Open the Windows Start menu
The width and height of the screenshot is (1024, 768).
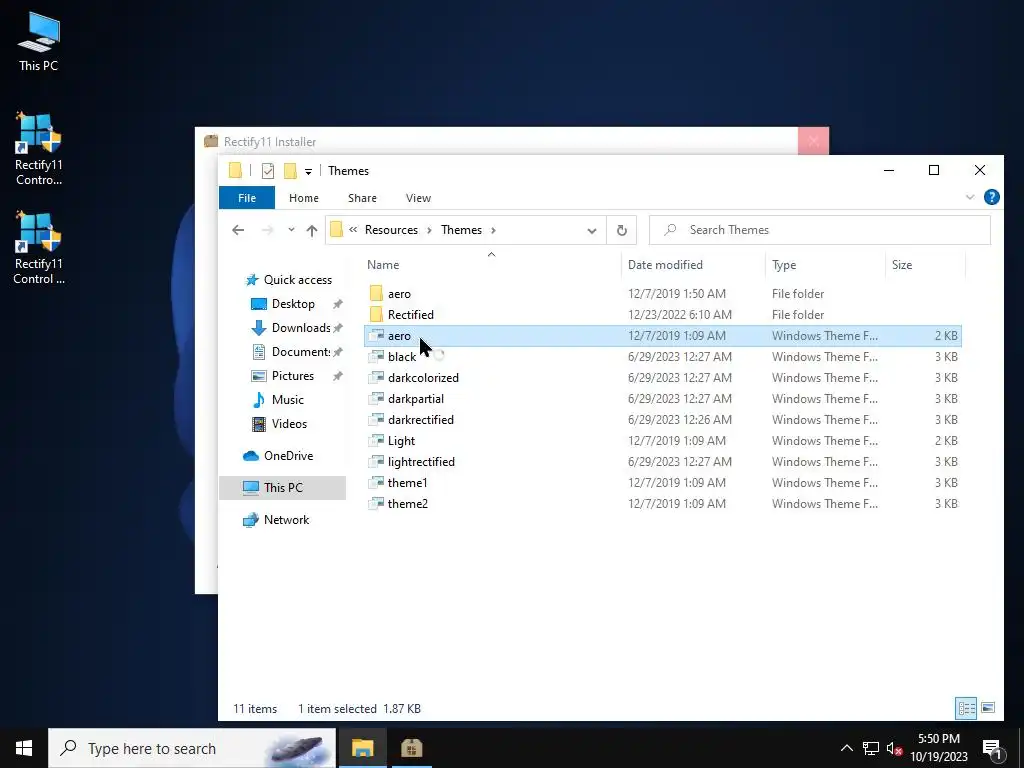coord(24,748)
